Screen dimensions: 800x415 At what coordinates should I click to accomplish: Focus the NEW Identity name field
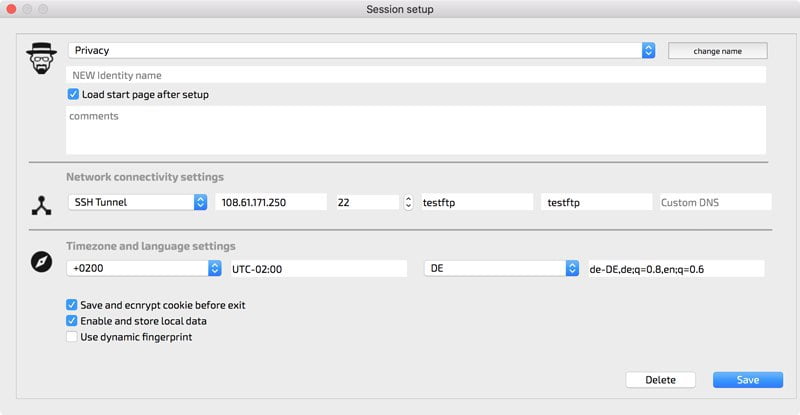point(416,75)
